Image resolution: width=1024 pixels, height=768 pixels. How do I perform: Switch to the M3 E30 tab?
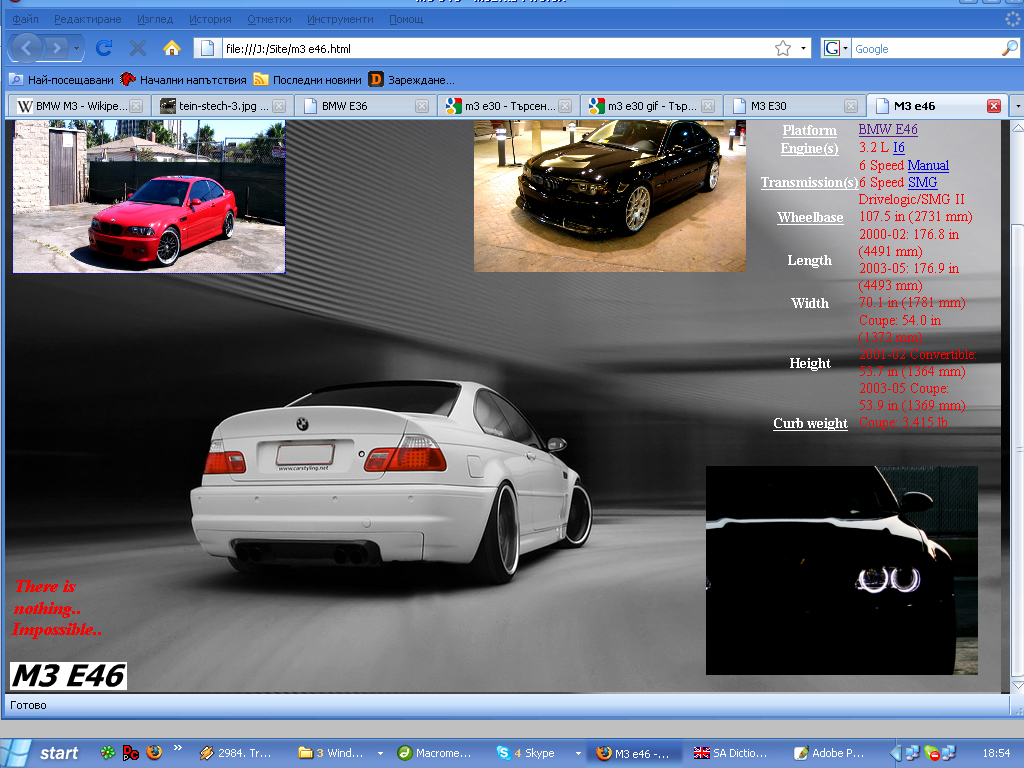[795, 106]
